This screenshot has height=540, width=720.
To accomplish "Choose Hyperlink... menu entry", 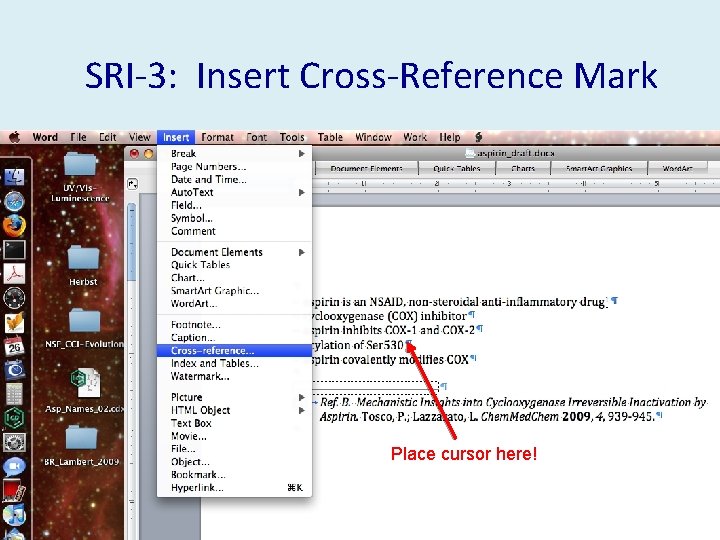I will (234, 488).
